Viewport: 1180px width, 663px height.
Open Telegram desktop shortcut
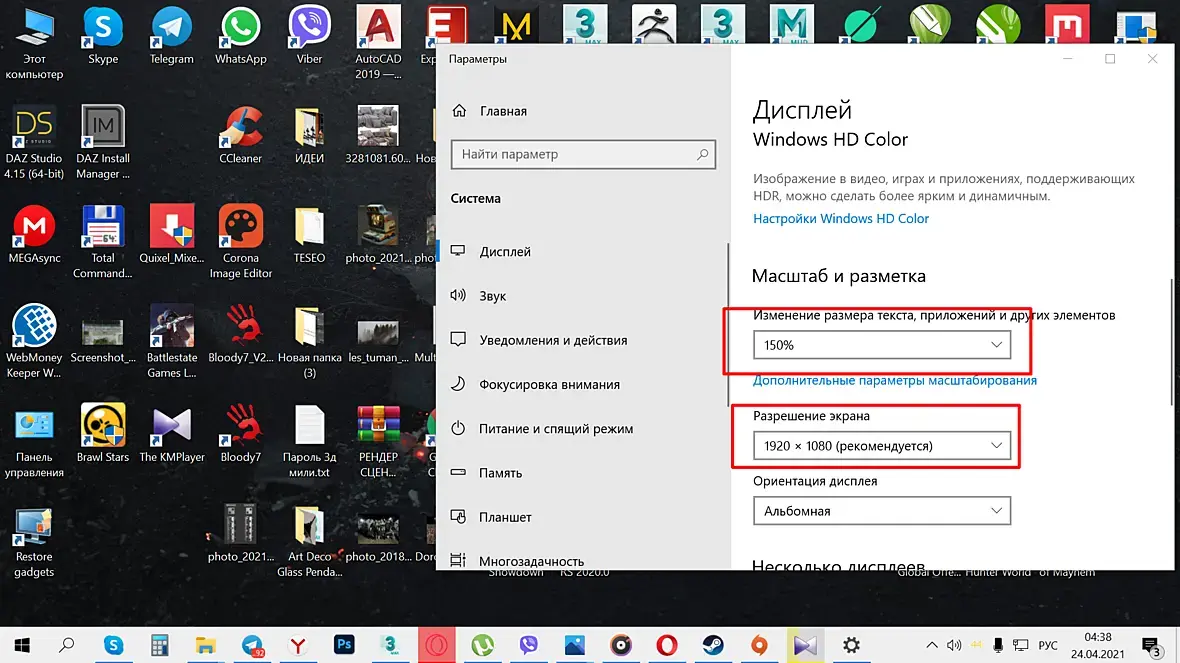(172, 36)
